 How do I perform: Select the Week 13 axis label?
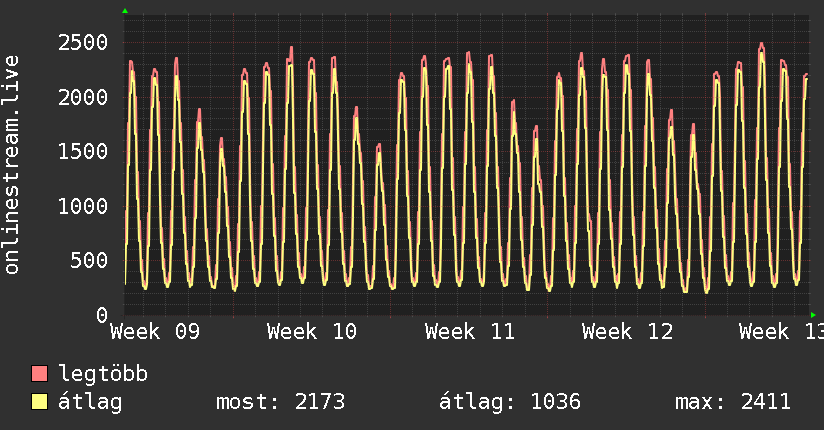780,332
